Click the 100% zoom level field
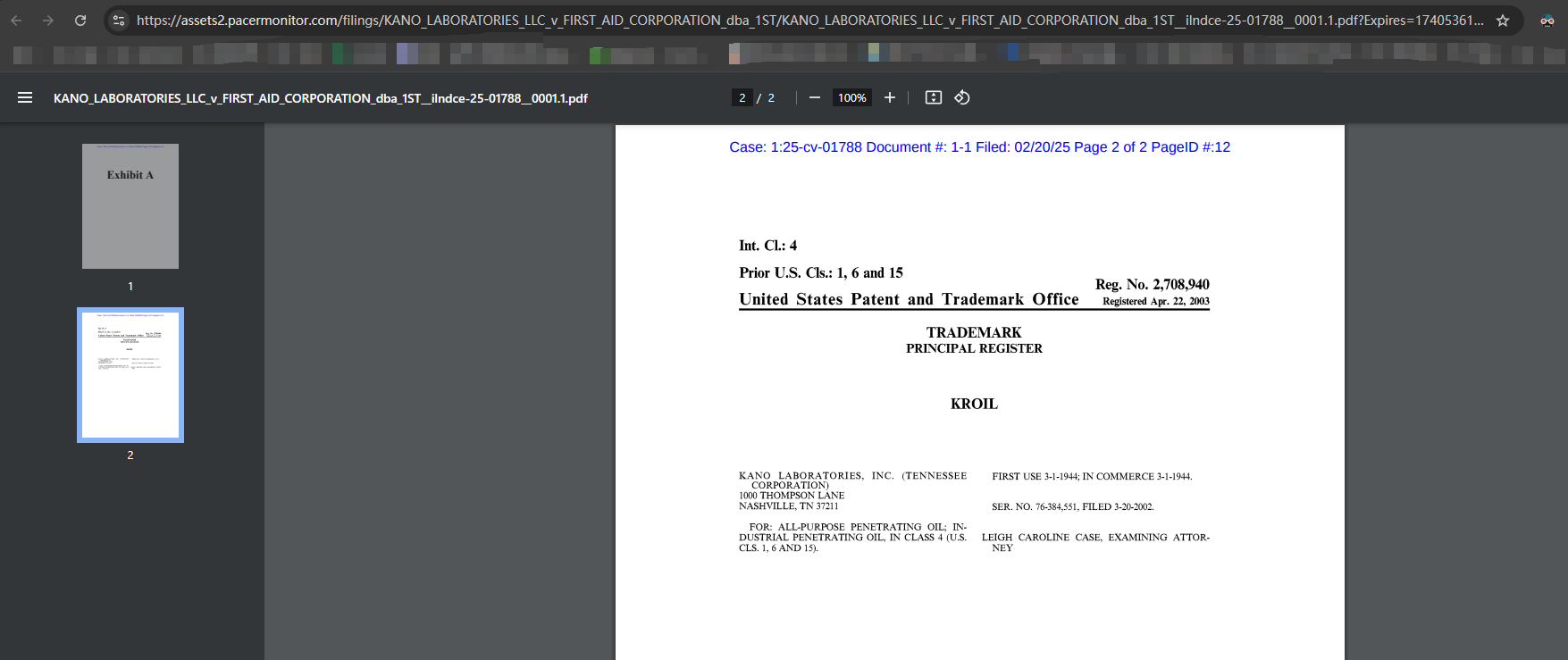The image size is (1568, 660). 852,97
